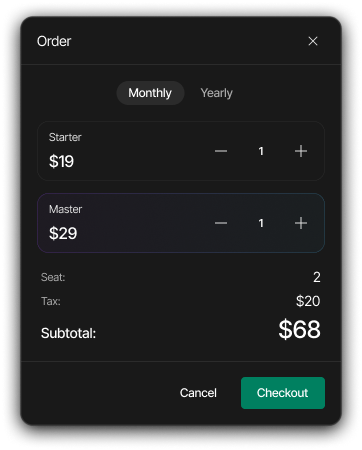Click the Seat count value
The height and width of the screenshot is (450, 362).
pos(317,277)
